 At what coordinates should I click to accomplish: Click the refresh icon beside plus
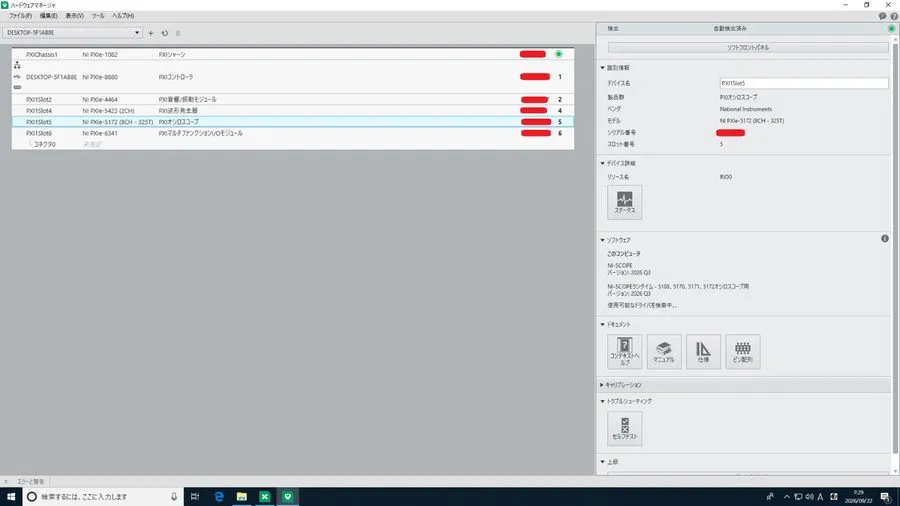click(165, 33)
